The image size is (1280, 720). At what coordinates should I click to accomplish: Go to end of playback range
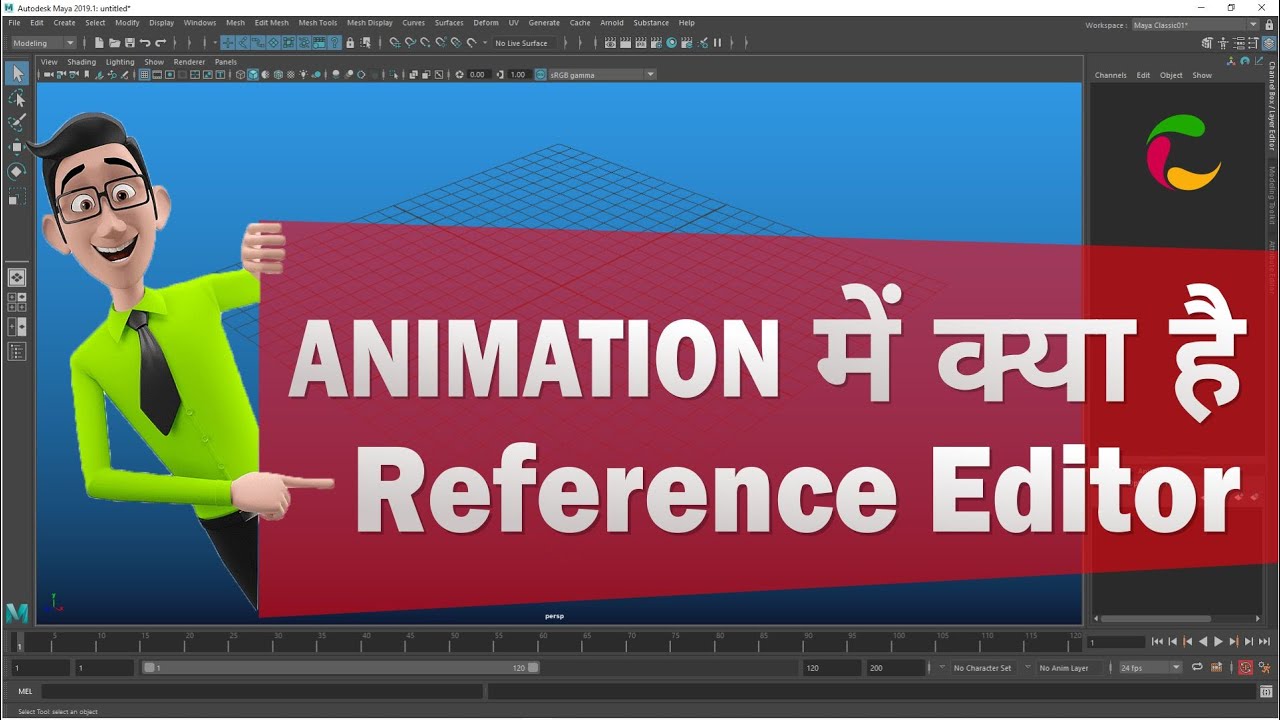1264,642
